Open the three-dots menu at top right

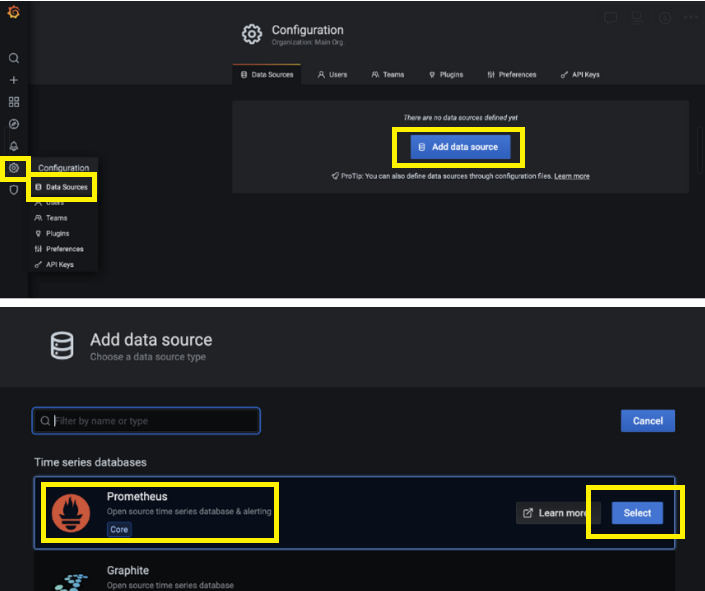(x=691, y=18)
